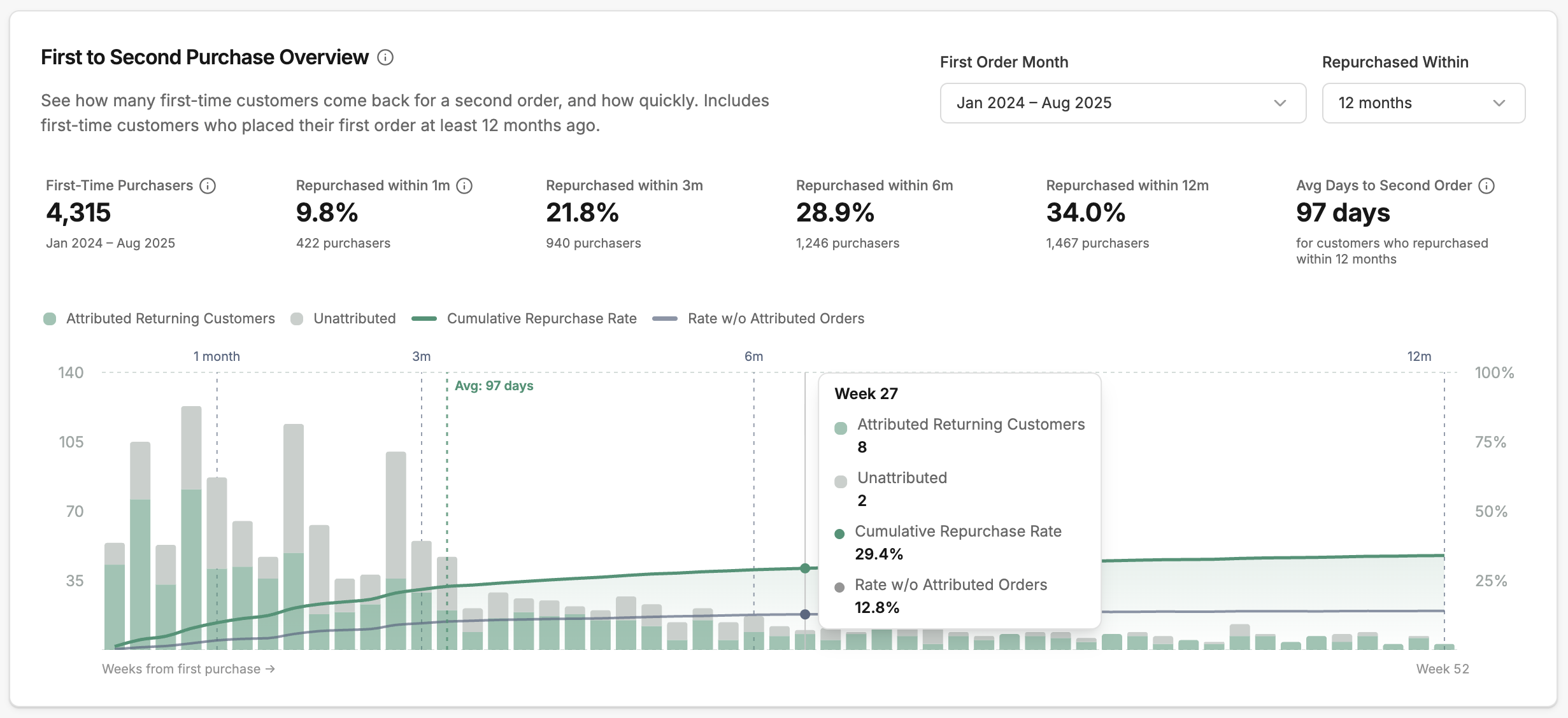The height and width of the screenshot is (718, 1568).
Task: Open the First Order Month dropdown
Action: (1123, 103)
